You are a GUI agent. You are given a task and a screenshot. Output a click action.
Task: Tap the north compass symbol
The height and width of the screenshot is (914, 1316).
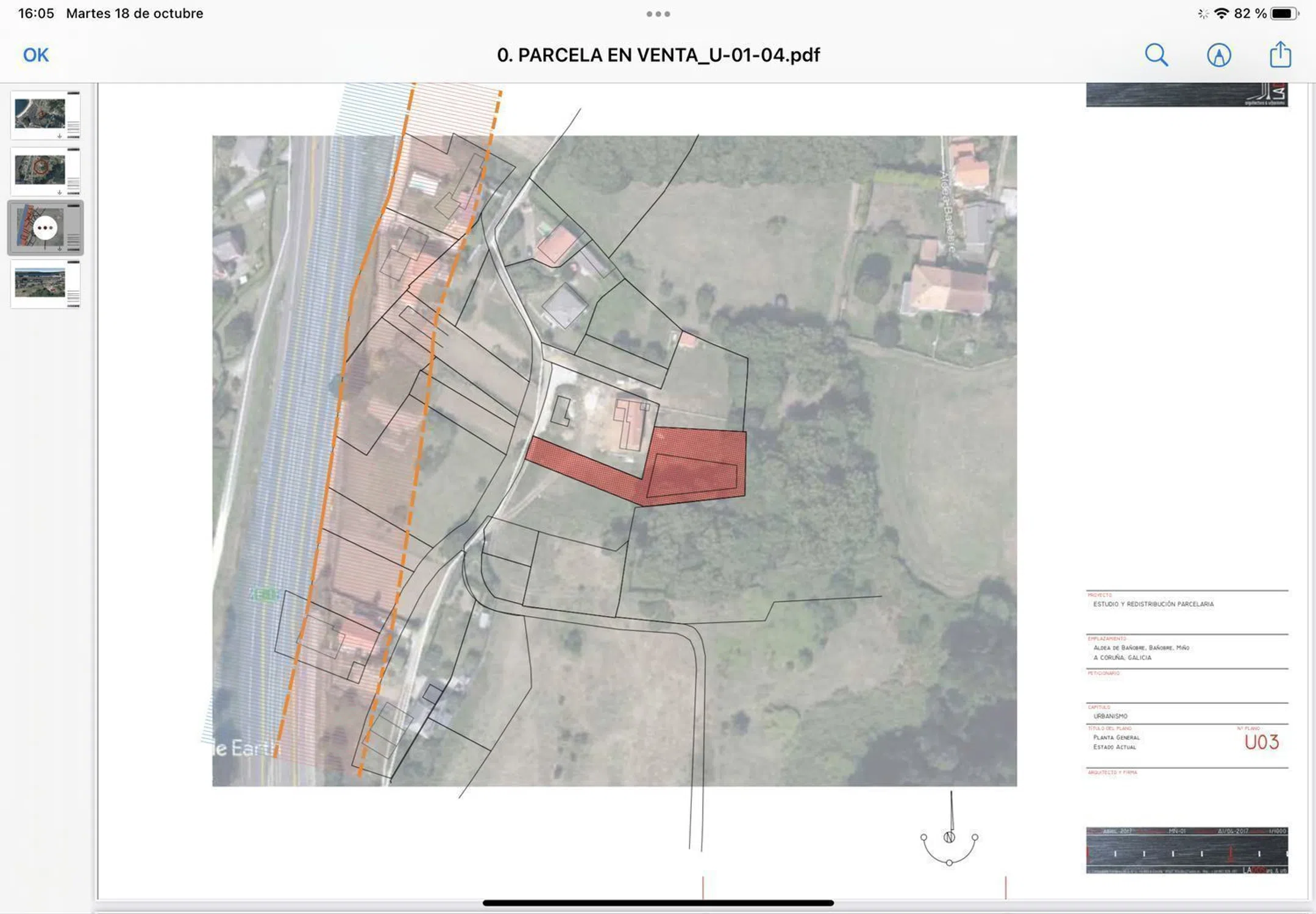coord(949,838)
